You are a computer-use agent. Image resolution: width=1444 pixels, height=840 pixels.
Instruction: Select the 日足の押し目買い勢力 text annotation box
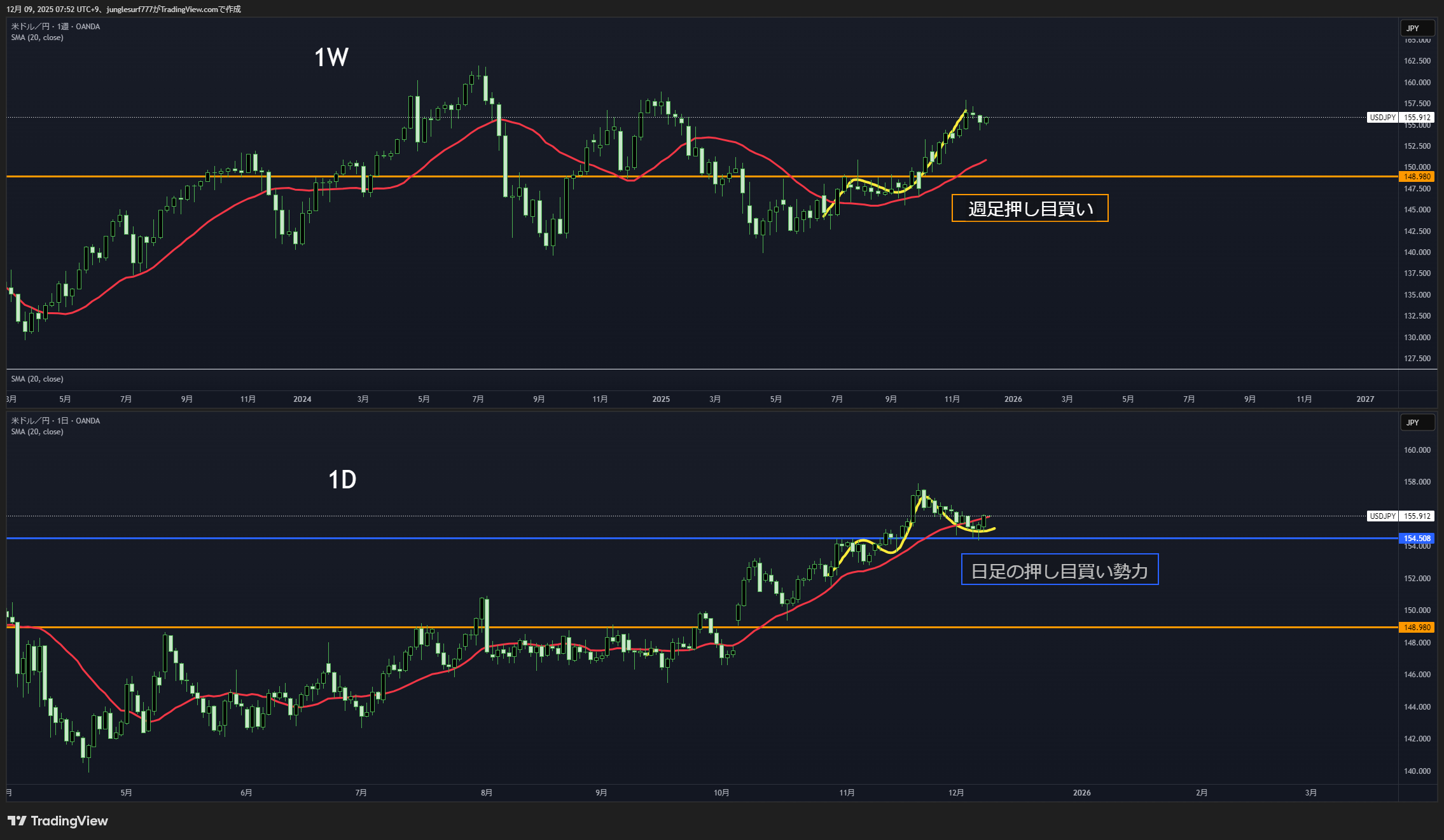click(1059, 570)
